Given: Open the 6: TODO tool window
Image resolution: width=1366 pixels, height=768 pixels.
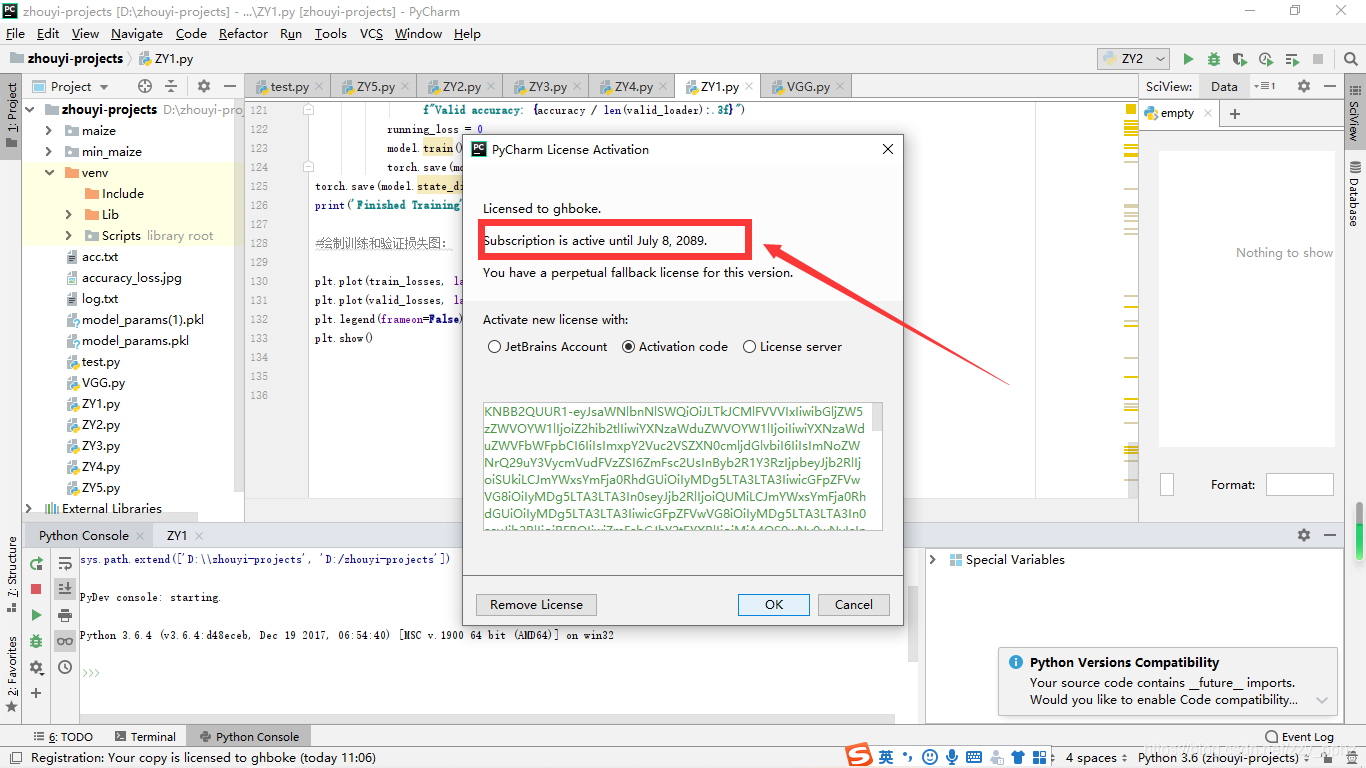Looking at the screenshot, I should [63, 737].
